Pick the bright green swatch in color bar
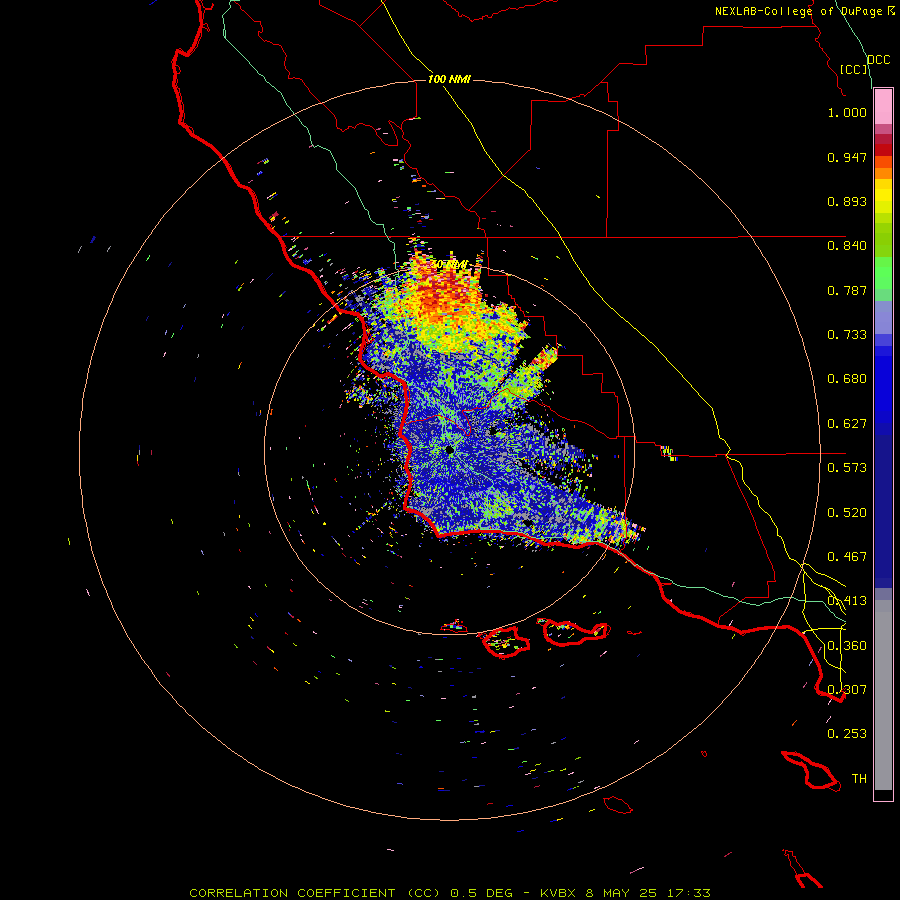This screenshot has width=900, height=900. coord(883,273)
